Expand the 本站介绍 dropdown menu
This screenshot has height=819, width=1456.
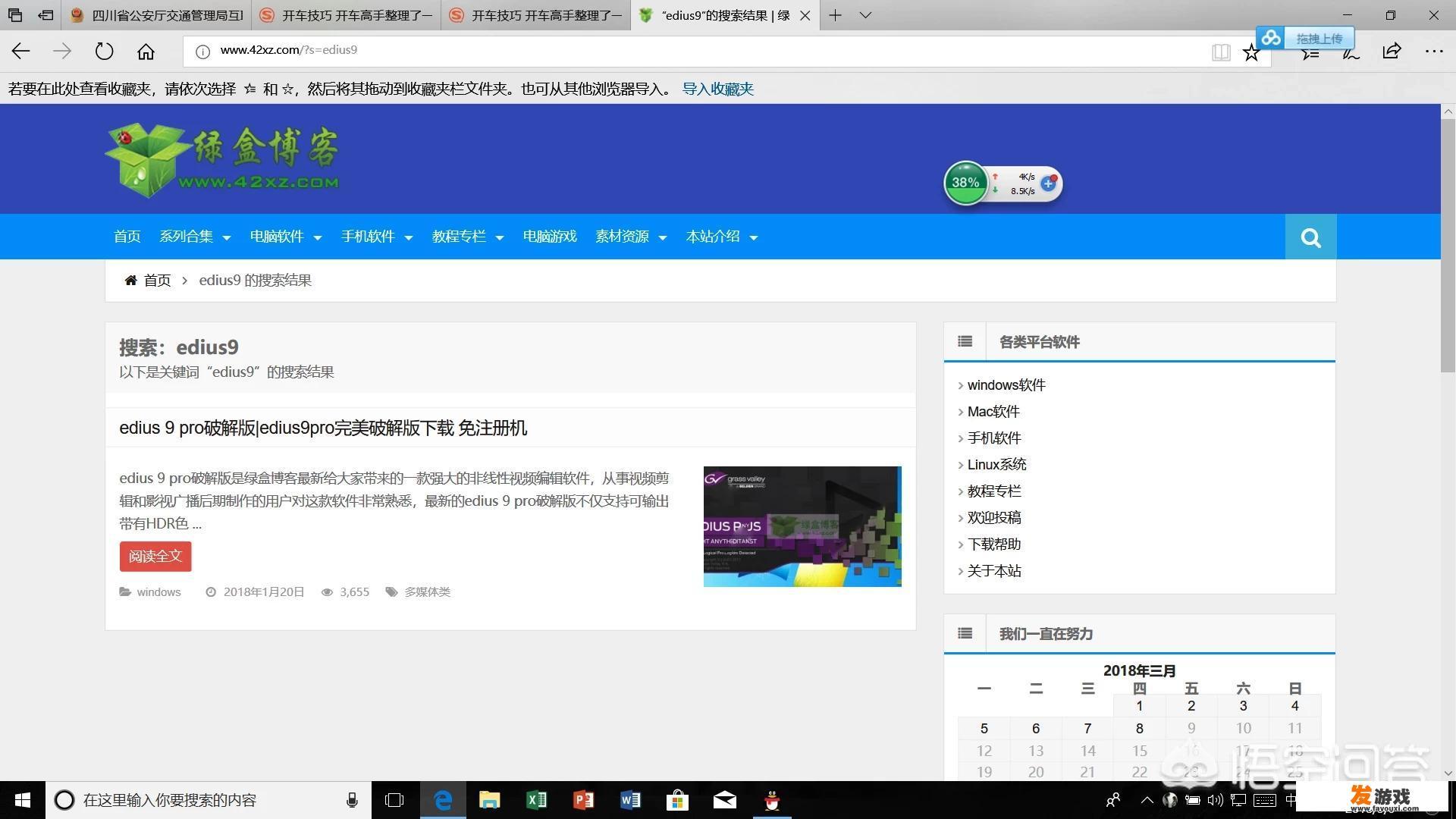pyautogui.click(x=722, y=237)
